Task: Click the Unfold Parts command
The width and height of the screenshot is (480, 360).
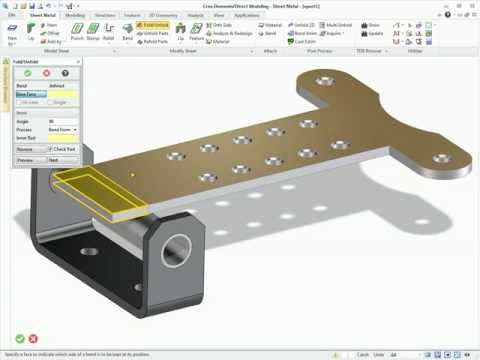Action: pyautogui.click(x=152, y=33)
